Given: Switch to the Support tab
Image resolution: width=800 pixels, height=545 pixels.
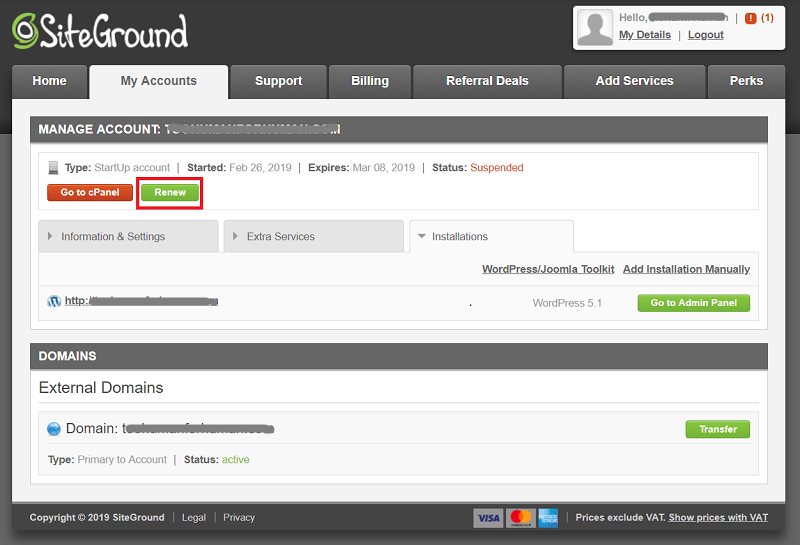Looking at the screenshot, I should click(x=278, y=81).
